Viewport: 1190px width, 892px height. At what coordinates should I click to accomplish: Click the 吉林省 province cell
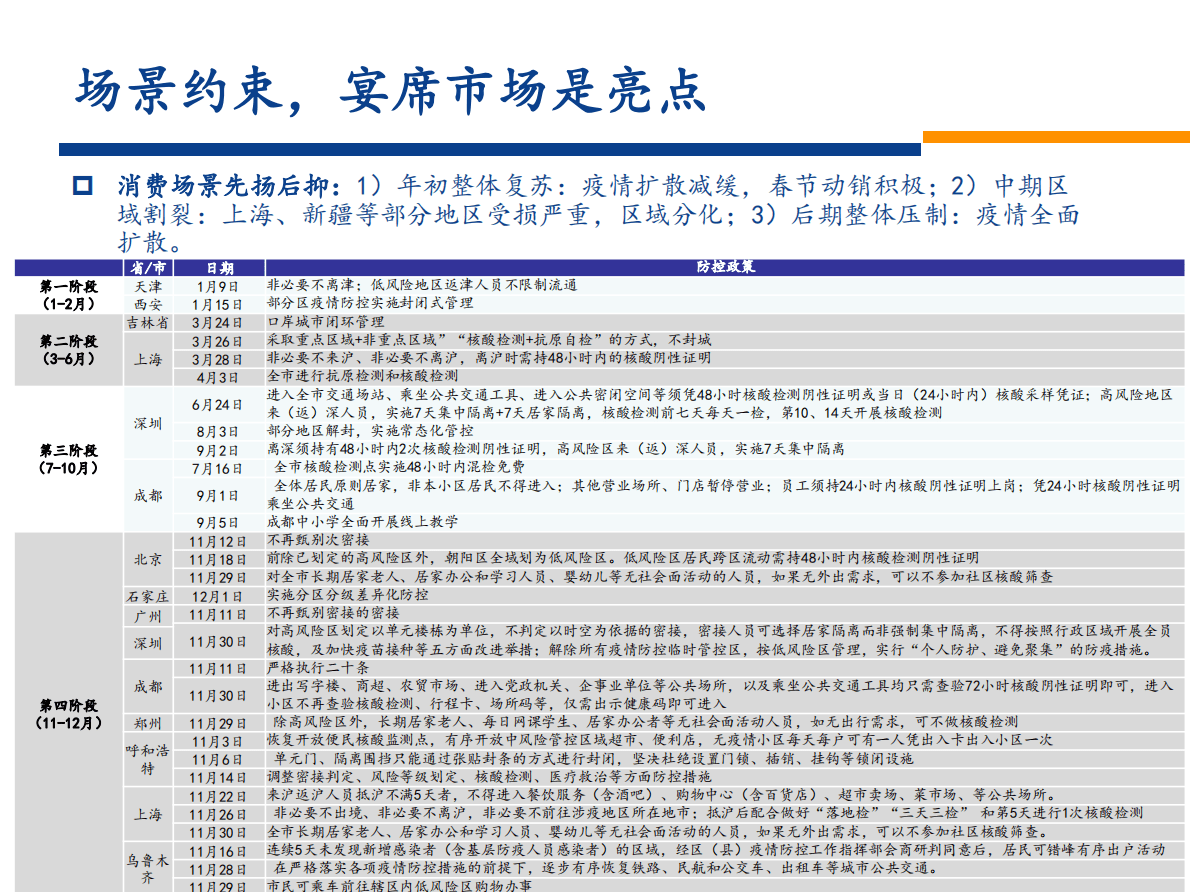(148, 322)
